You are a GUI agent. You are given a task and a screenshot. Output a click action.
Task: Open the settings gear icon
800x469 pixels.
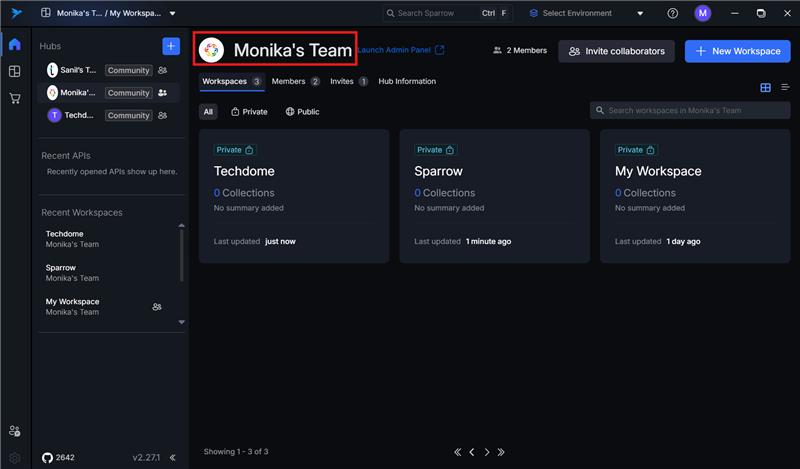(15, 458)
